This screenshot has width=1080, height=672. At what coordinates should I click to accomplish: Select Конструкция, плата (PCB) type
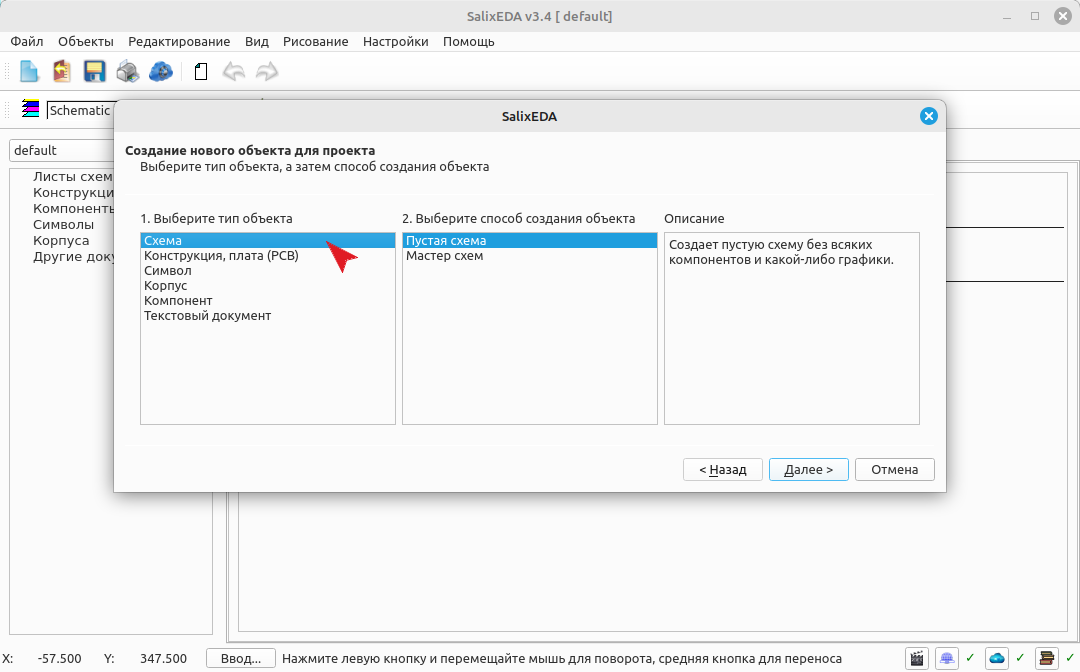(268, 255)
